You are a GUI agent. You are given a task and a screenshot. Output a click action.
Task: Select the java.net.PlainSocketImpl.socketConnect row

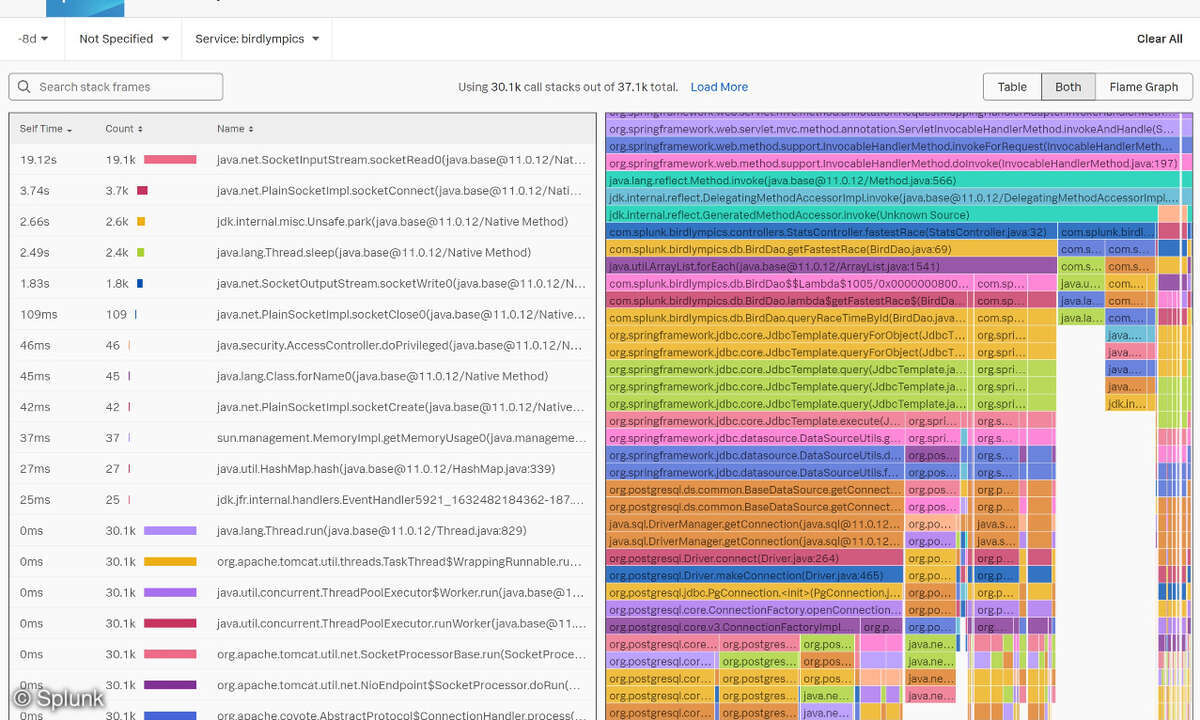(x=303, y=191)
